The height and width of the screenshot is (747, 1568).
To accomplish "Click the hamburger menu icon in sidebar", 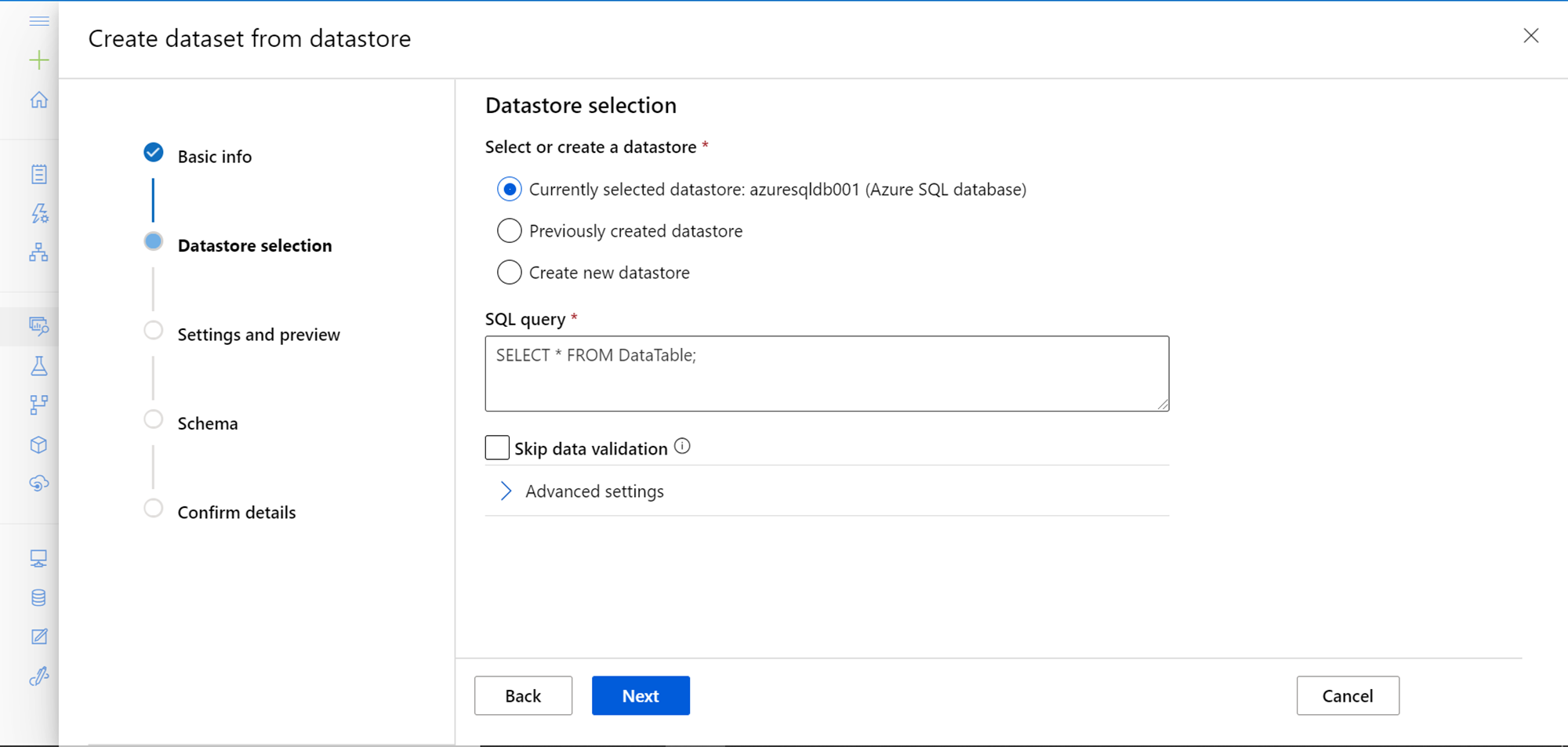I will tap(39, 21).
